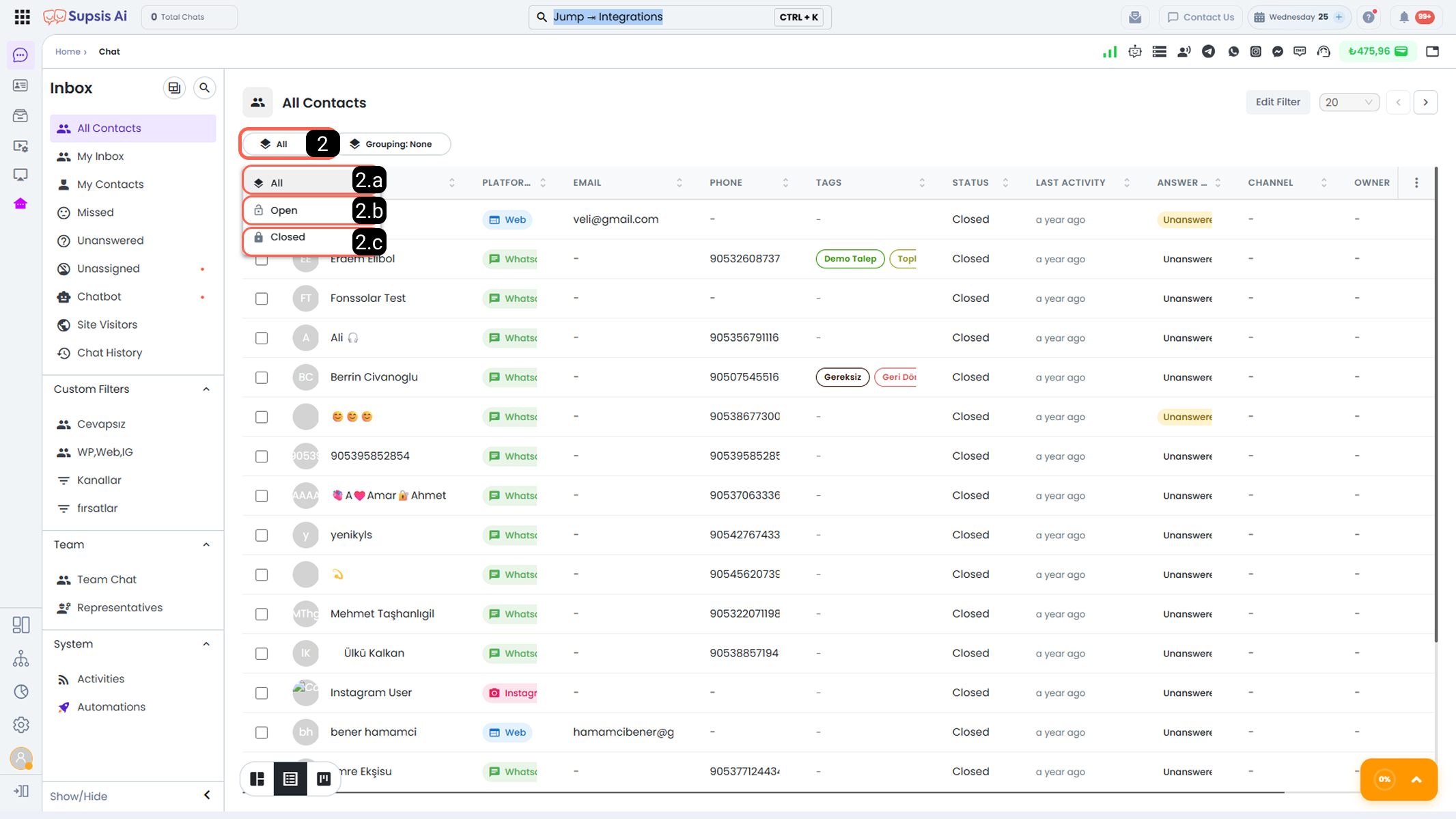The image size is (1456, 819).
Task: Go to next page of contacts
Action: pyautogui.click(x=1425, y=102)
